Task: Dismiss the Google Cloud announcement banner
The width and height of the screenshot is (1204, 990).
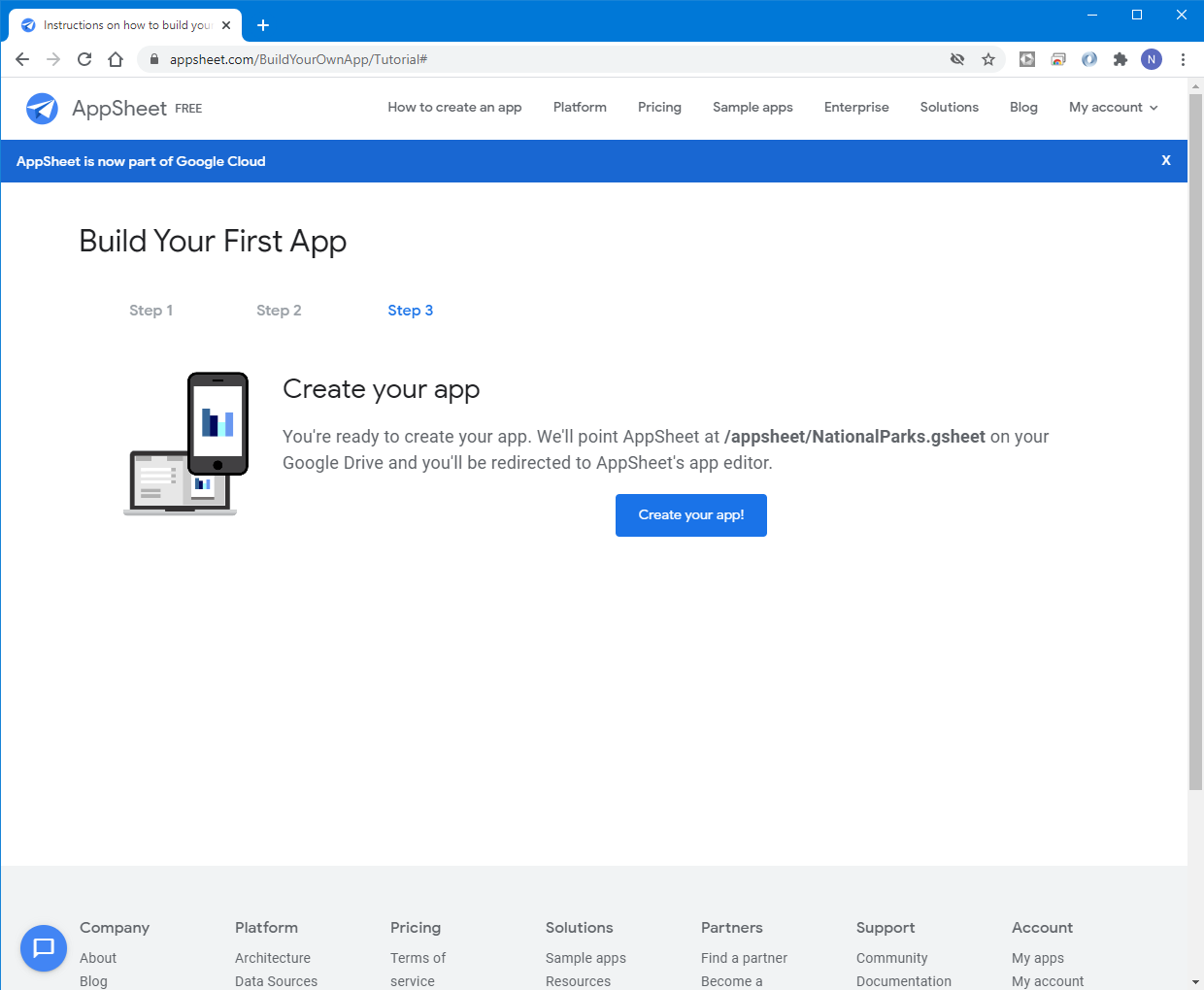Action: tap(1166, 161)
